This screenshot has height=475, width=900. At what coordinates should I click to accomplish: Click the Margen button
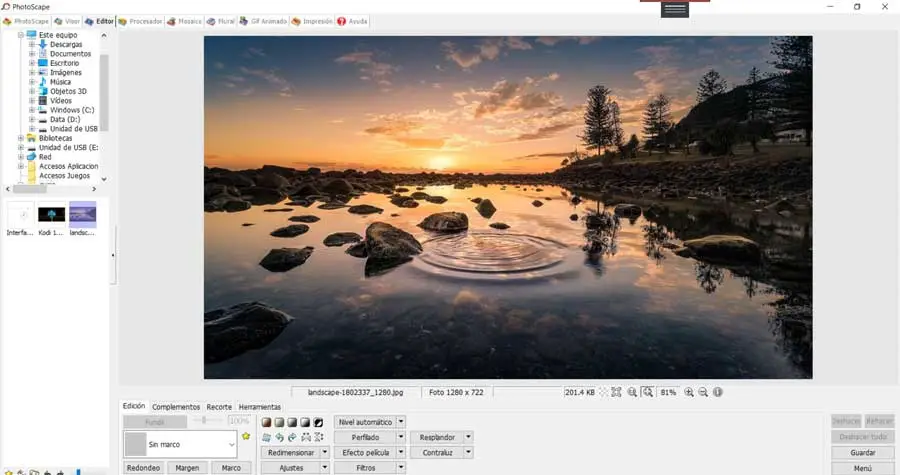coord(187,468)
